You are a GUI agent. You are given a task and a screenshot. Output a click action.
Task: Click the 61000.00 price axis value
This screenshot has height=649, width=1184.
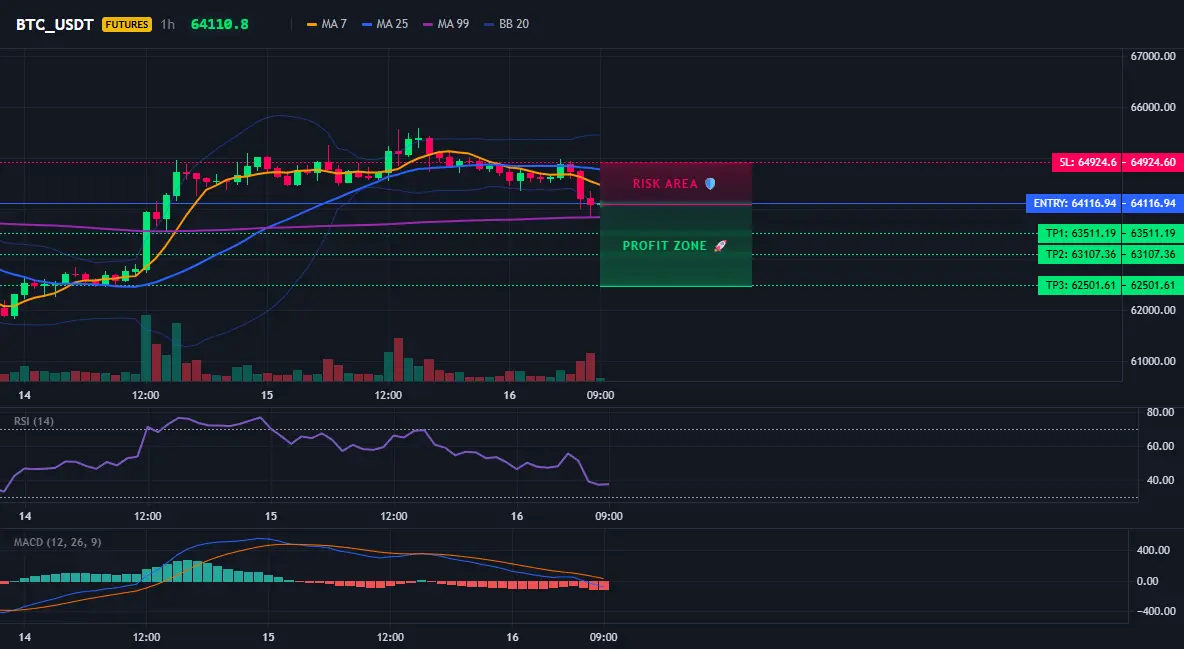pos(1153,361)
